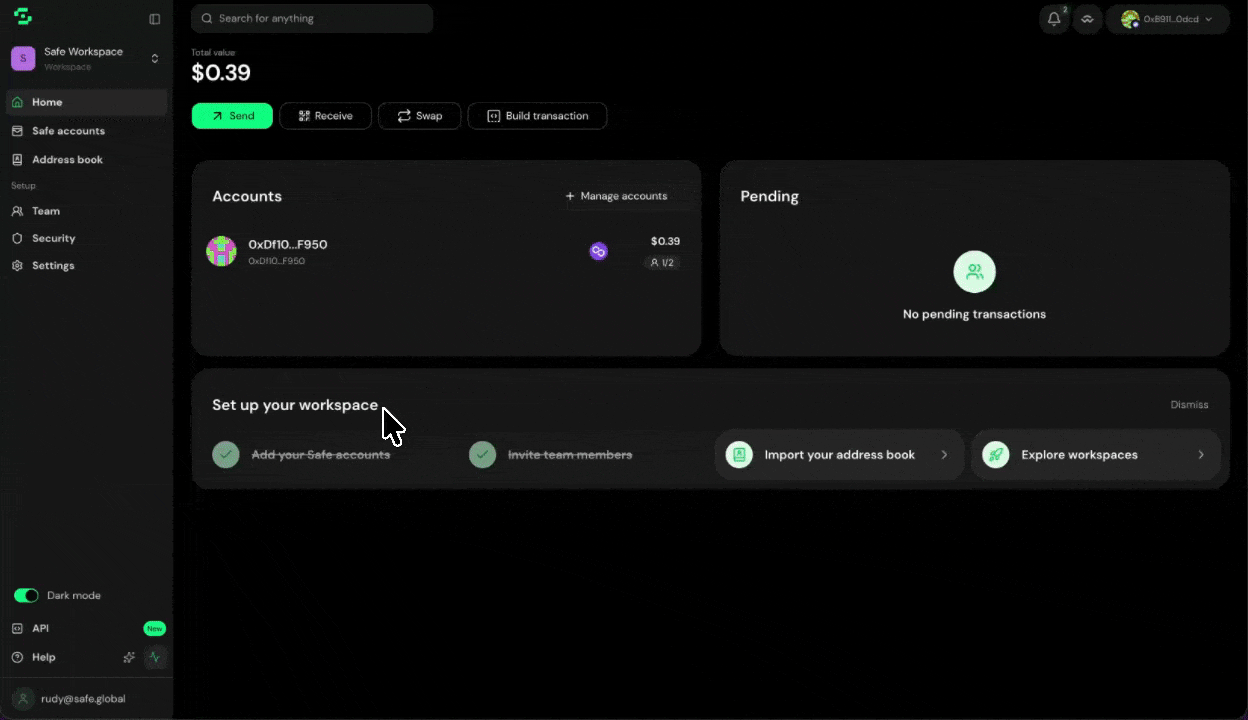Screen dimensions: 1248x720
Task: Click the Pending panel heading
Action: point(769,196)
